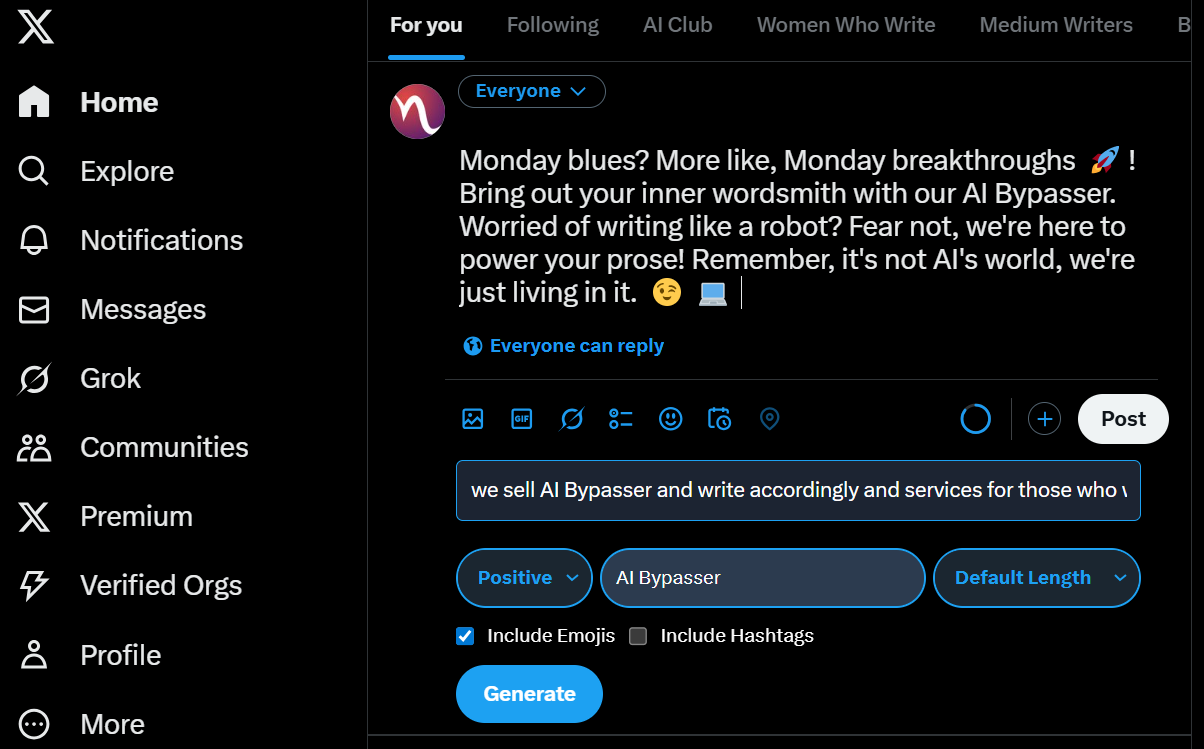Tag a location on the post
This screenshot has width=1204, height=749.
point(769,419)
